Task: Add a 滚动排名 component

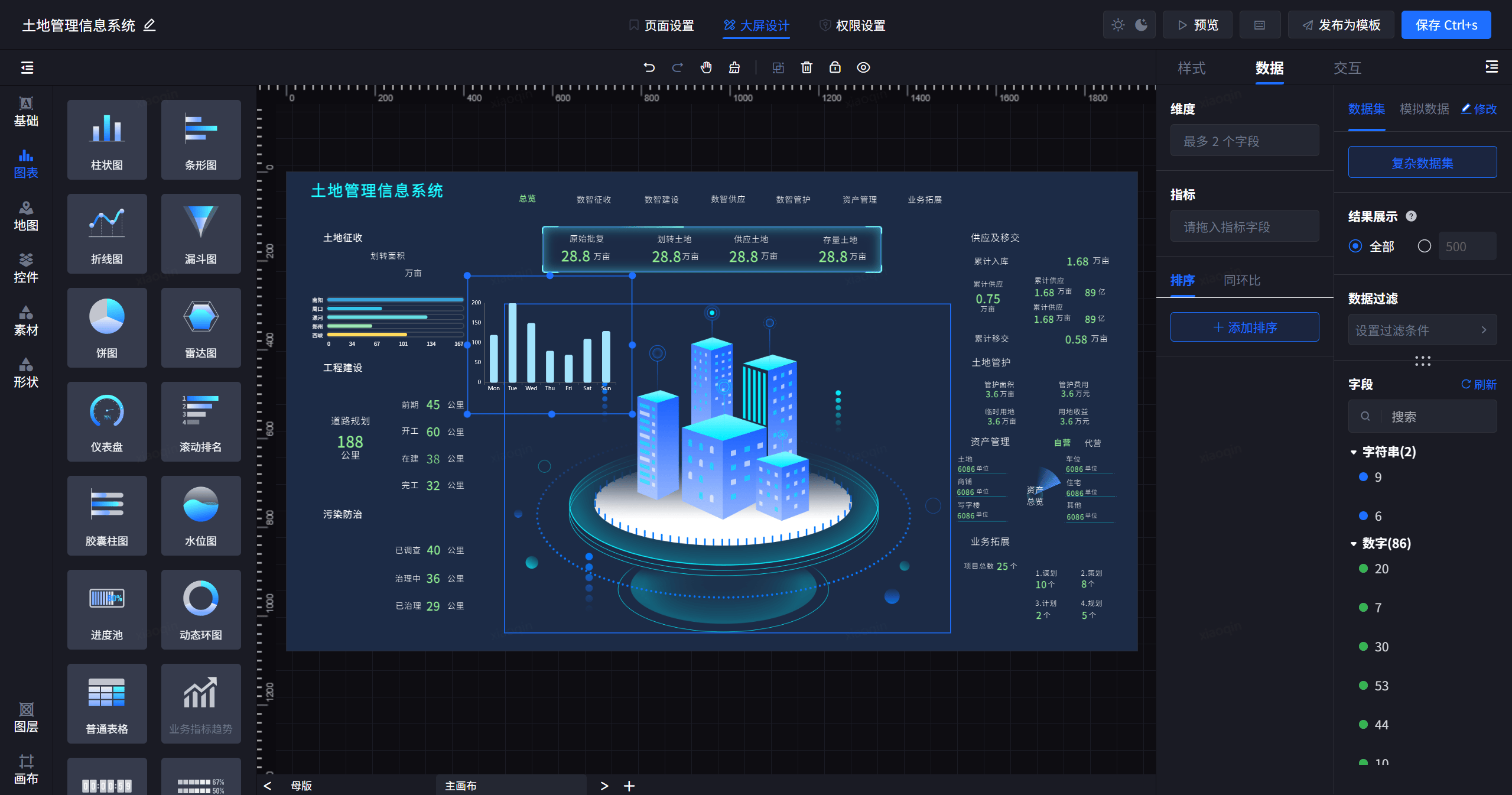Action: click(201, 421)
